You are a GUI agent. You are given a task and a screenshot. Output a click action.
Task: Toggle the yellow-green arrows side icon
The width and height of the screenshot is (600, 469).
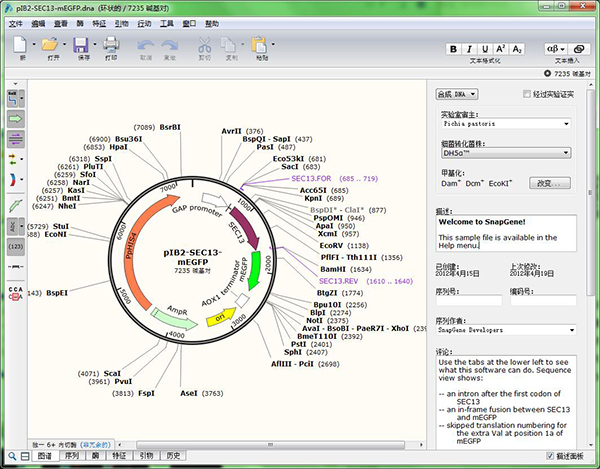coord(13,159)
